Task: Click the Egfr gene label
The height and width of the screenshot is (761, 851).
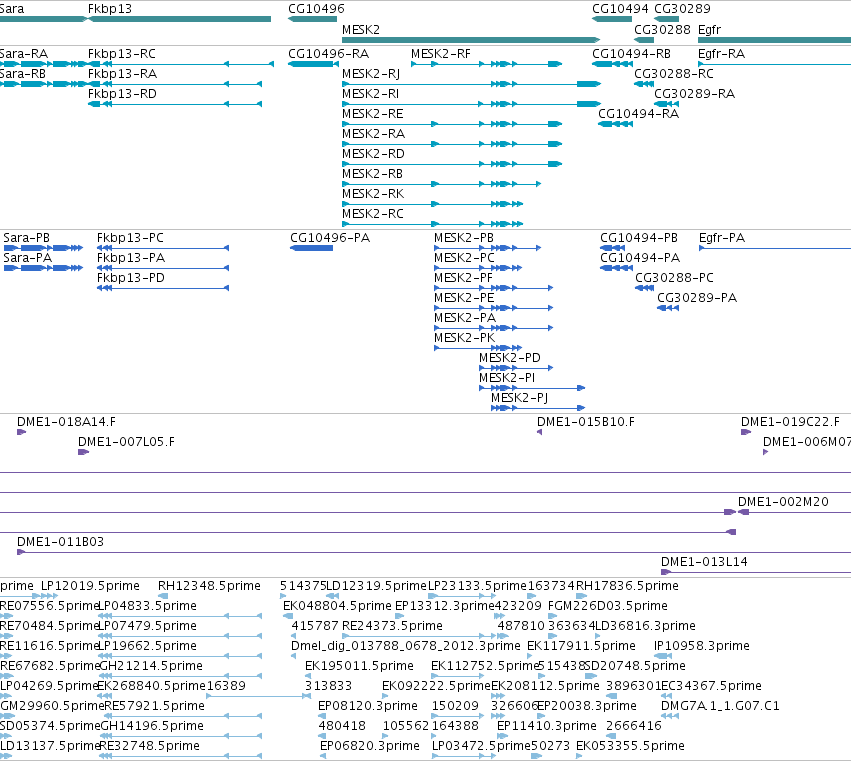Action: [709, 29]
